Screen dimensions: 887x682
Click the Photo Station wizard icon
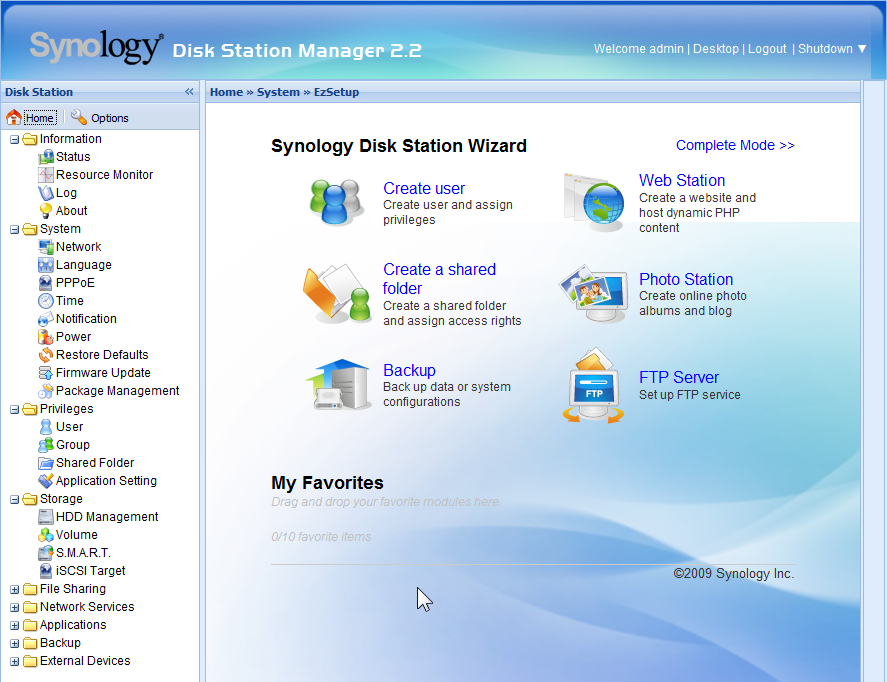point(594,293)
